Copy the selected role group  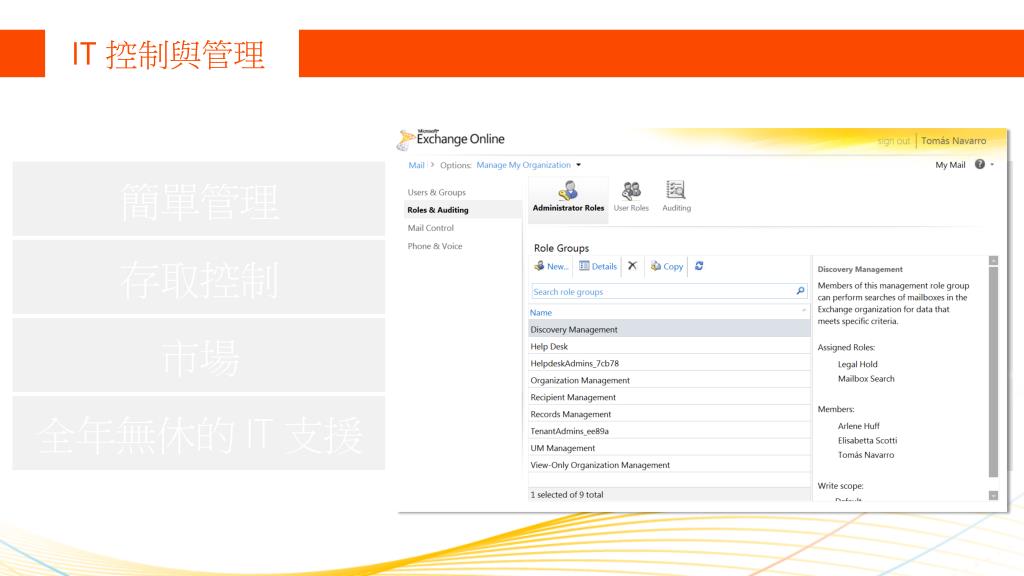pyautogui.click(x=667, y=266)
